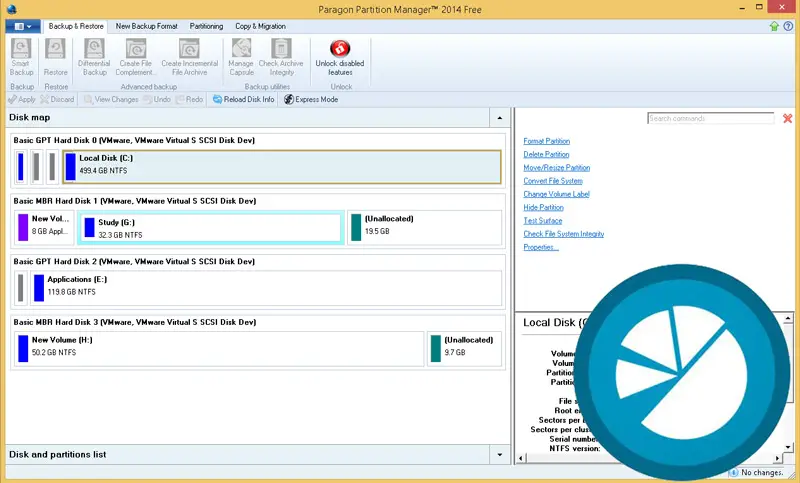Viewport: 800px width, 483px height.
Task: Click the Check Archive Integrity icon
Action: [x=282, y=50]
